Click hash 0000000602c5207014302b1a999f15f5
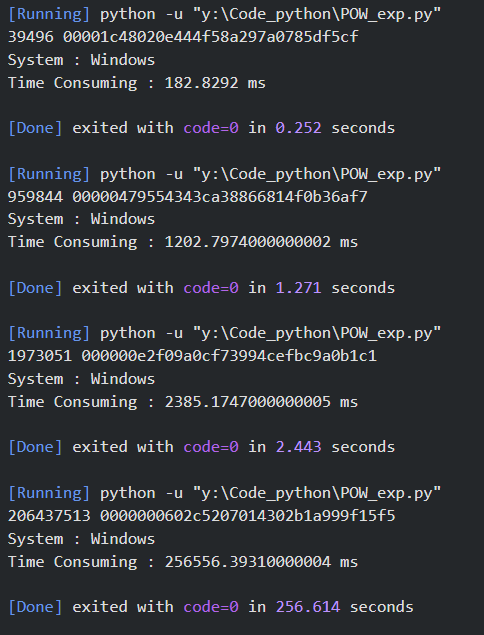484x635 pixels. coord(247,516)
